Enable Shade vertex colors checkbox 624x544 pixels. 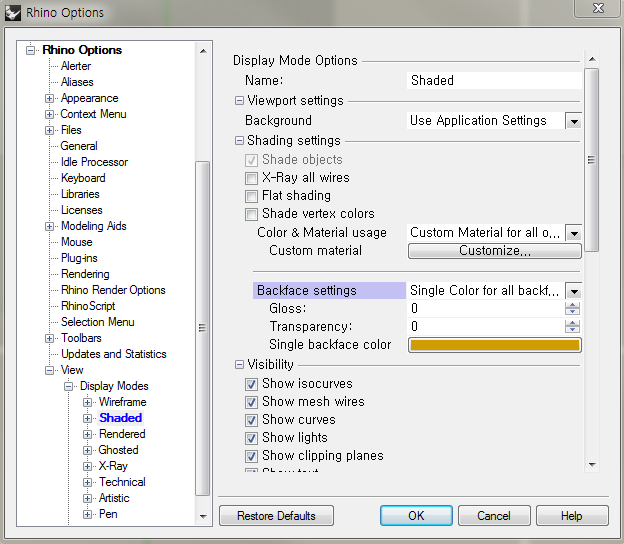tap(251, 214)
